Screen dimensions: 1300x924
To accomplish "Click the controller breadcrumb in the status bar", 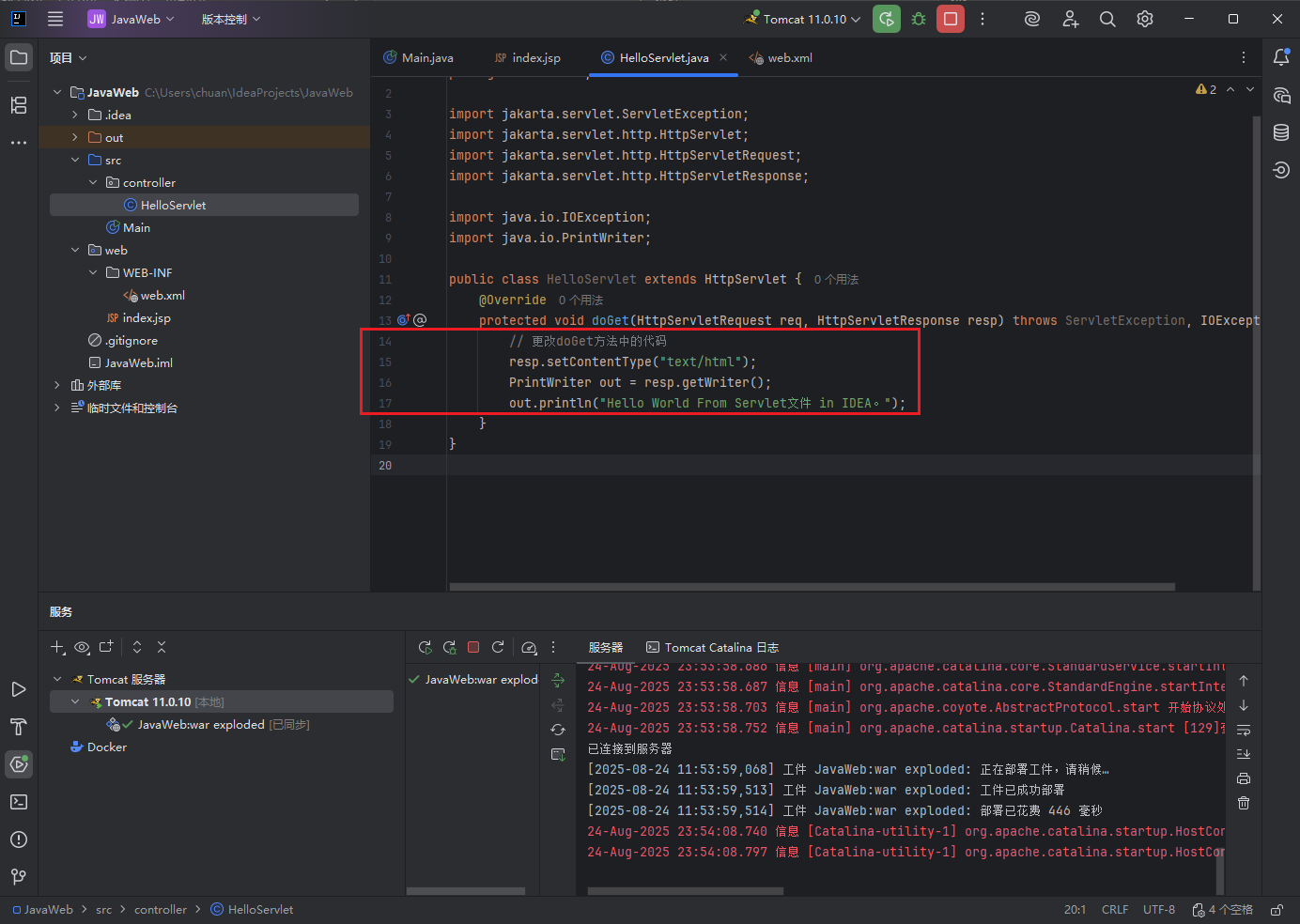I will [x=161, y=910].
